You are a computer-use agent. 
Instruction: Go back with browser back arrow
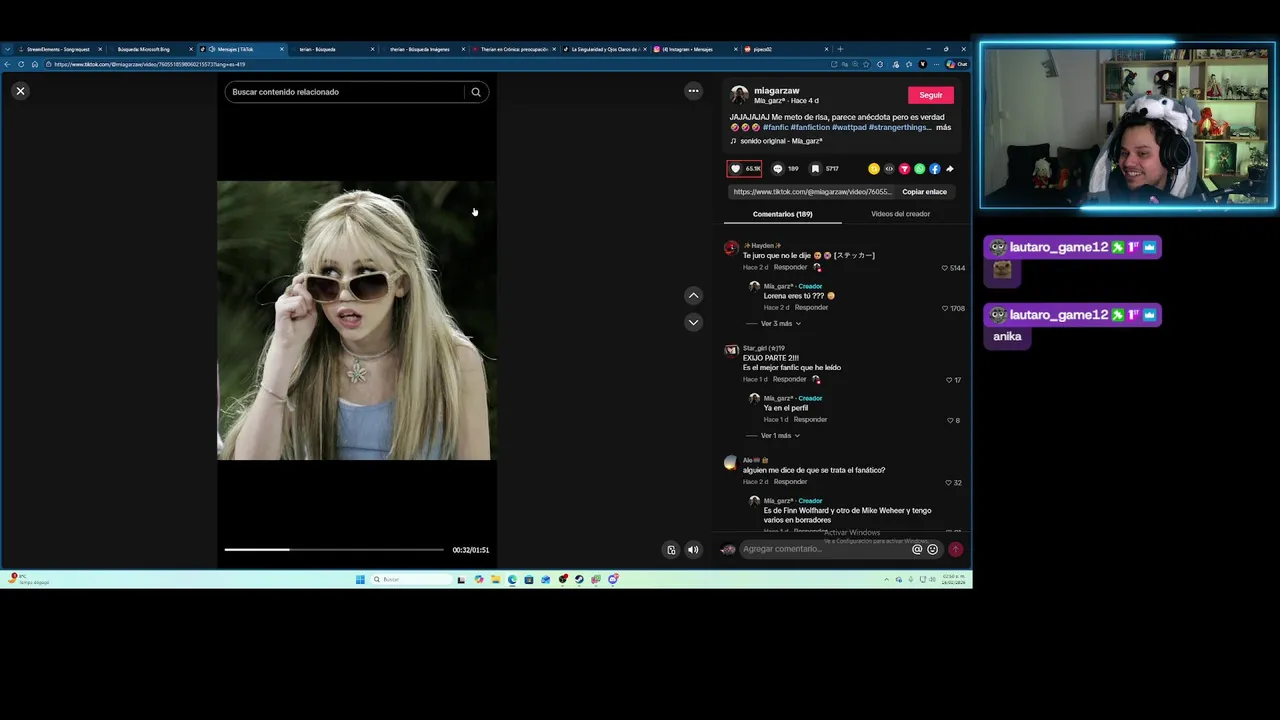click(x=8, y=64)
